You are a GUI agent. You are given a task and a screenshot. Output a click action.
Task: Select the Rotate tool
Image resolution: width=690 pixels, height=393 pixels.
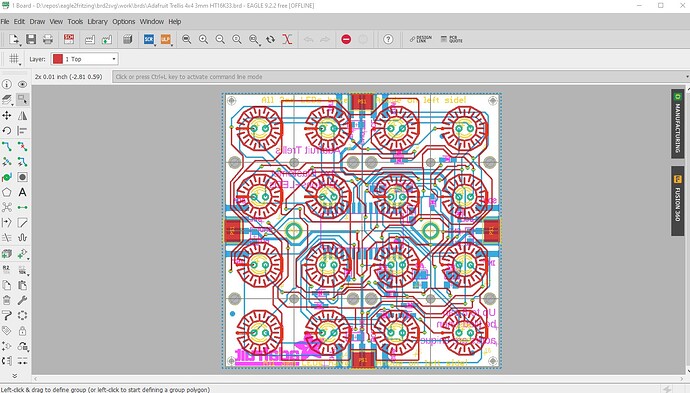coord(7,131)
